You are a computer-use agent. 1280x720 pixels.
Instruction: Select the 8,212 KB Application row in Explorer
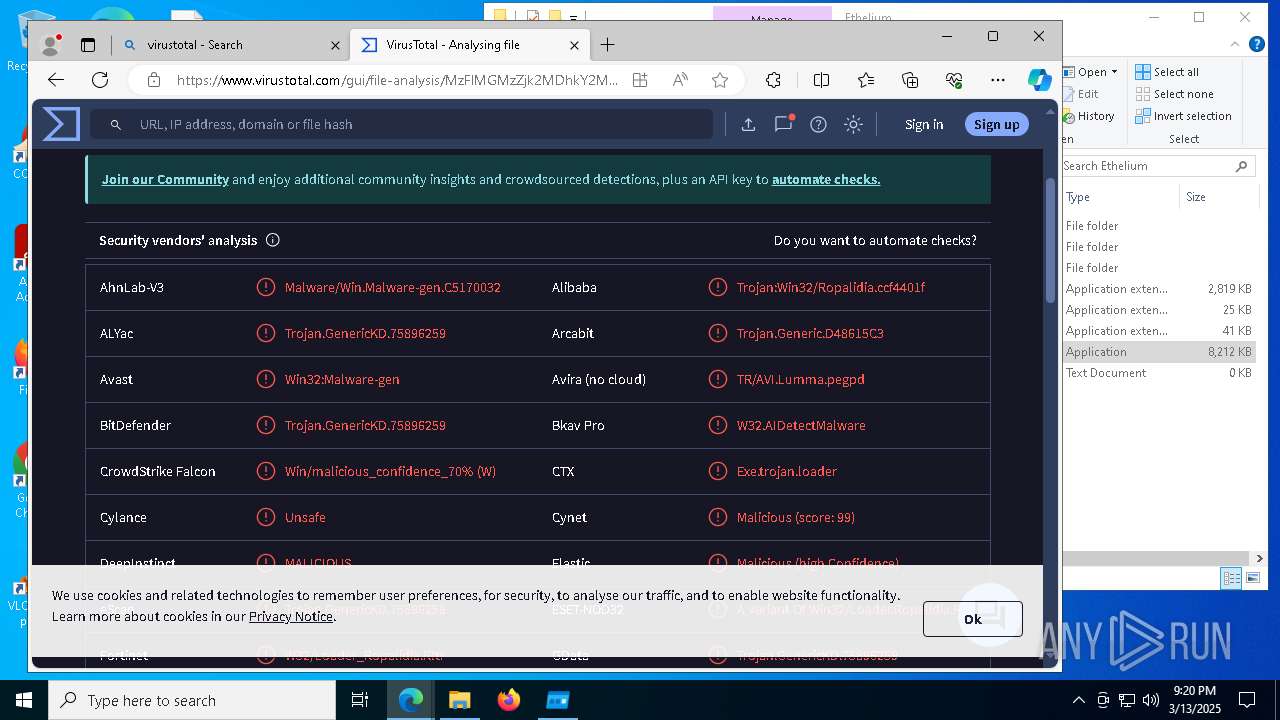click(1159, 352)
